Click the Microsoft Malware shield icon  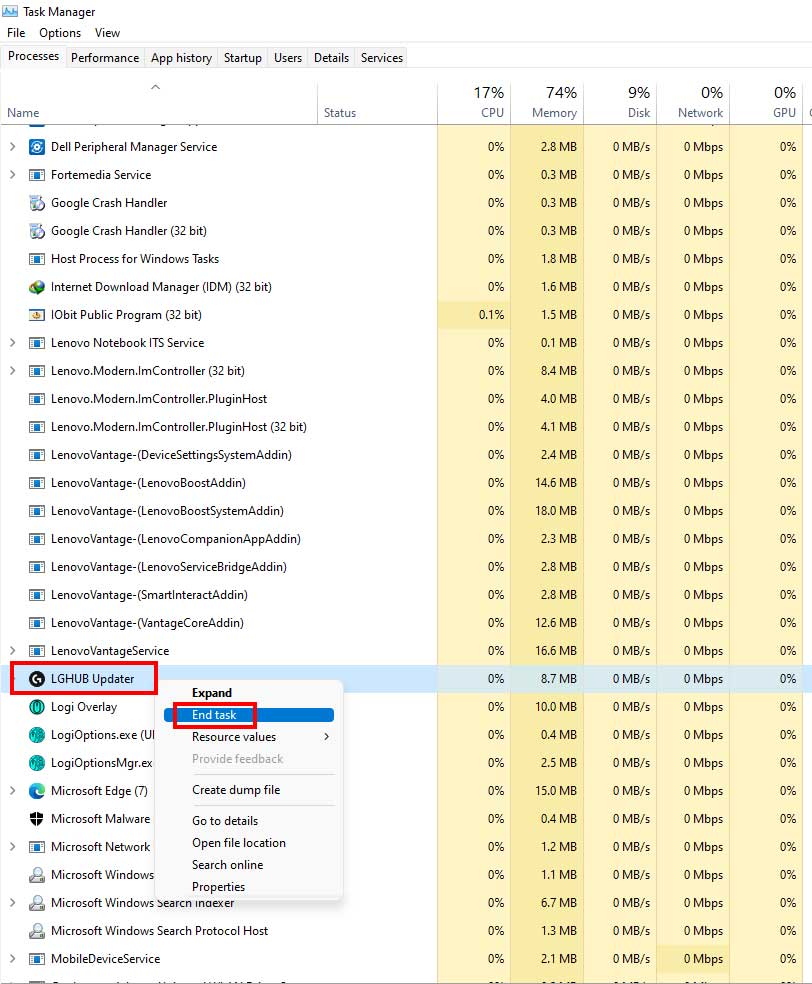click(37, 819)
